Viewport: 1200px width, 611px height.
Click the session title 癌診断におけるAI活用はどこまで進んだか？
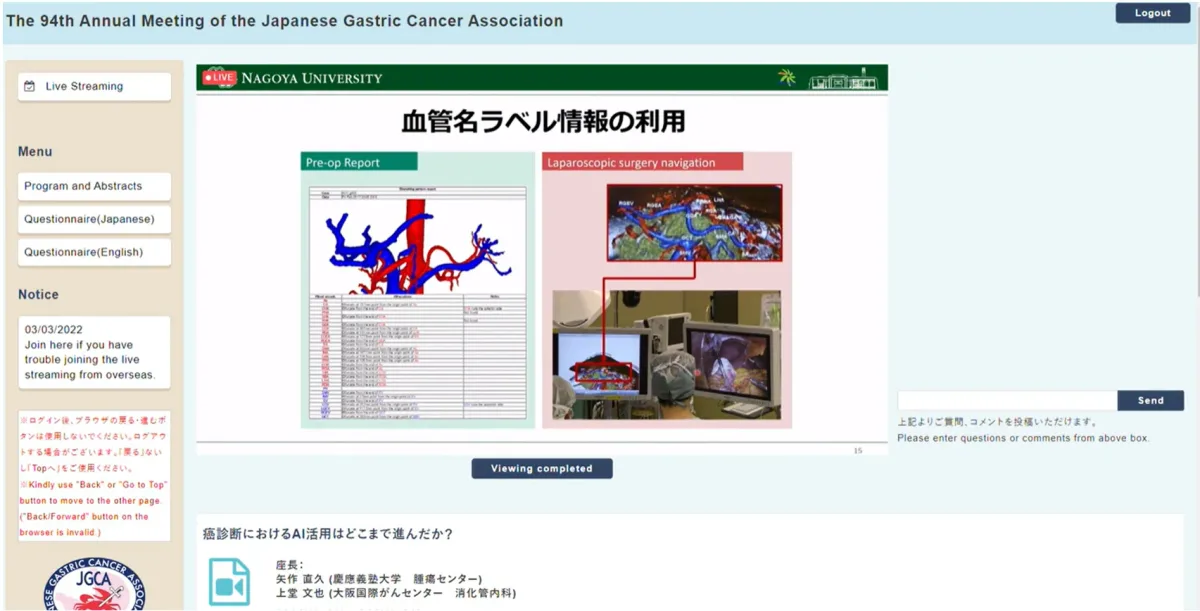click(328, 534)
